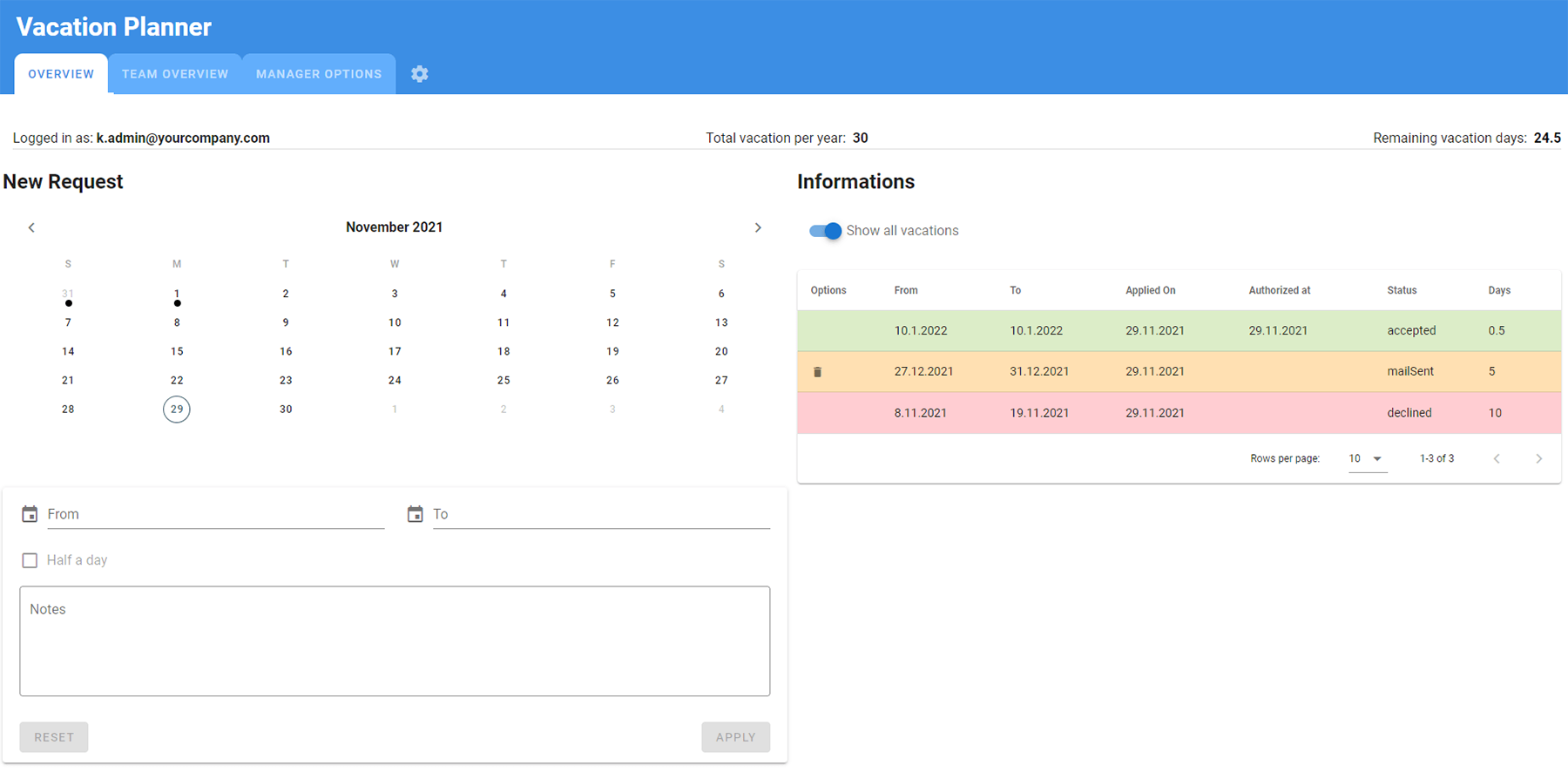Screen dimensions: 1568x772
Task: Click the Vacation Planner title
Action: [x=114, y=27]
